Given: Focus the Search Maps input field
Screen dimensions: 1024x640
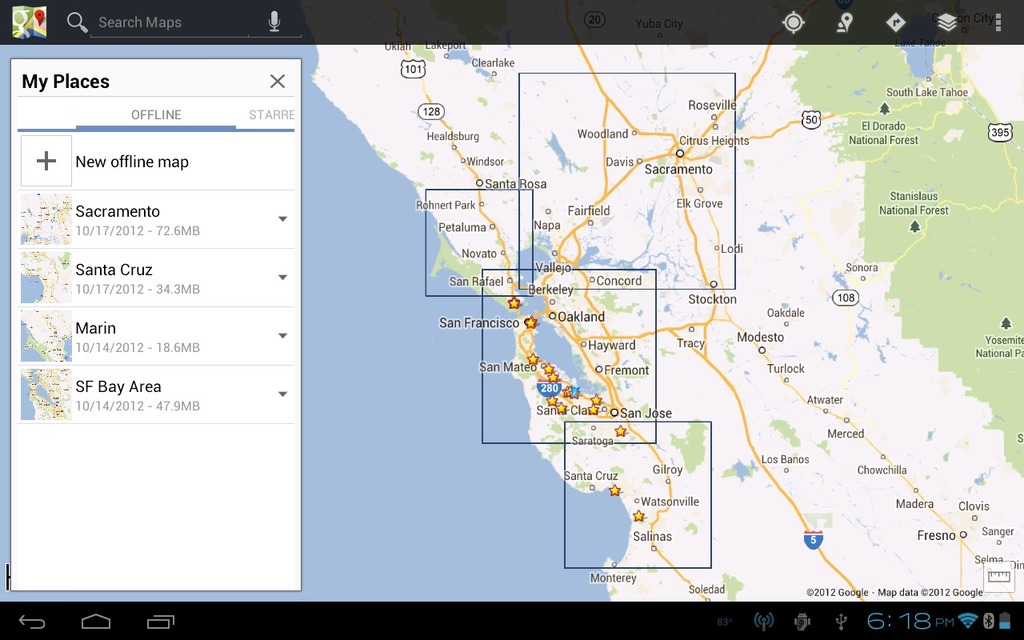Looking at the screenshot, I should click(169, 22).
